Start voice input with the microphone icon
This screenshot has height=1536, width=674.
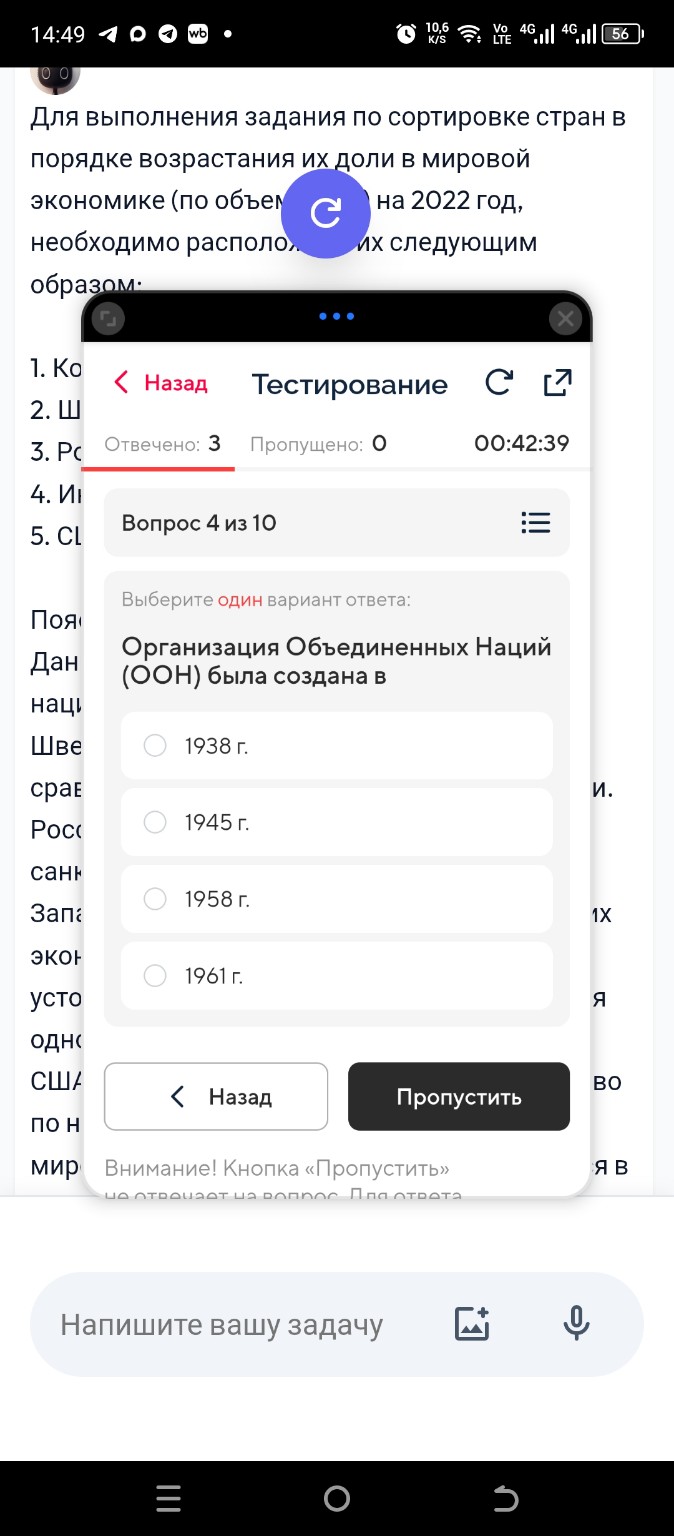tap(577, 1323)
